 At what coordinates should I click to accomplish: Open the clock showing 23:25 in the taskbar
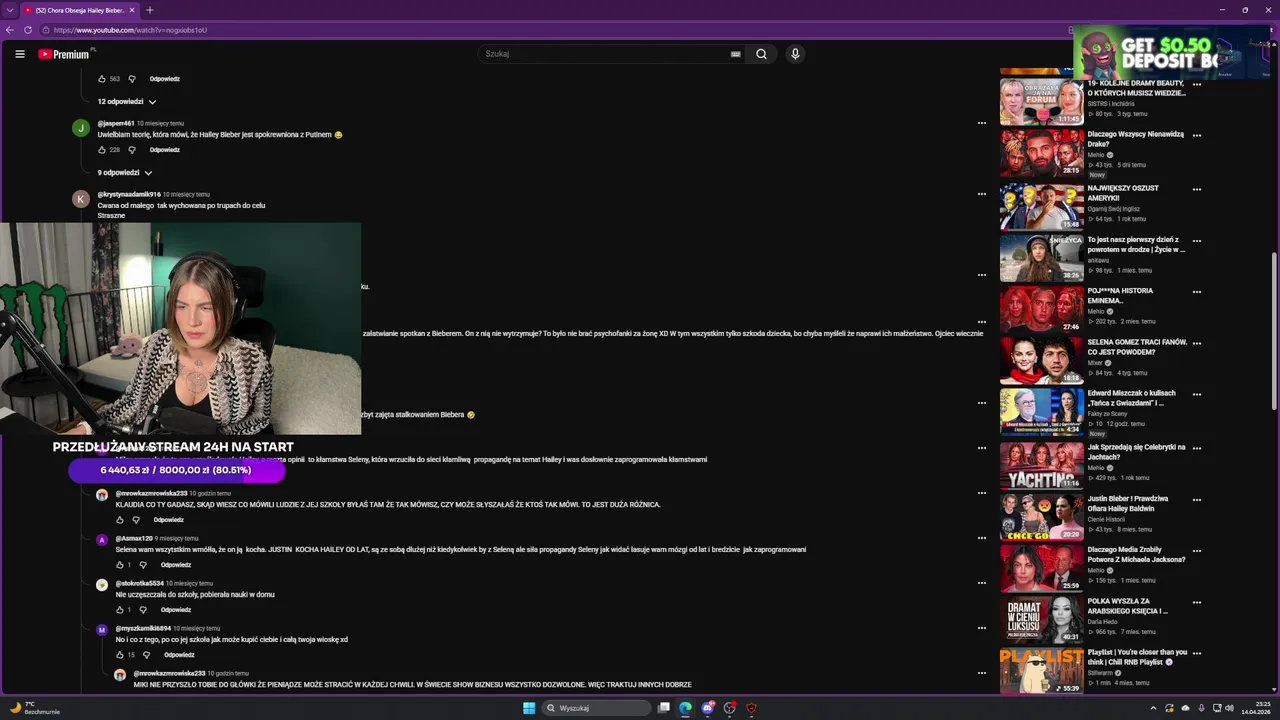click(1255, 708)
